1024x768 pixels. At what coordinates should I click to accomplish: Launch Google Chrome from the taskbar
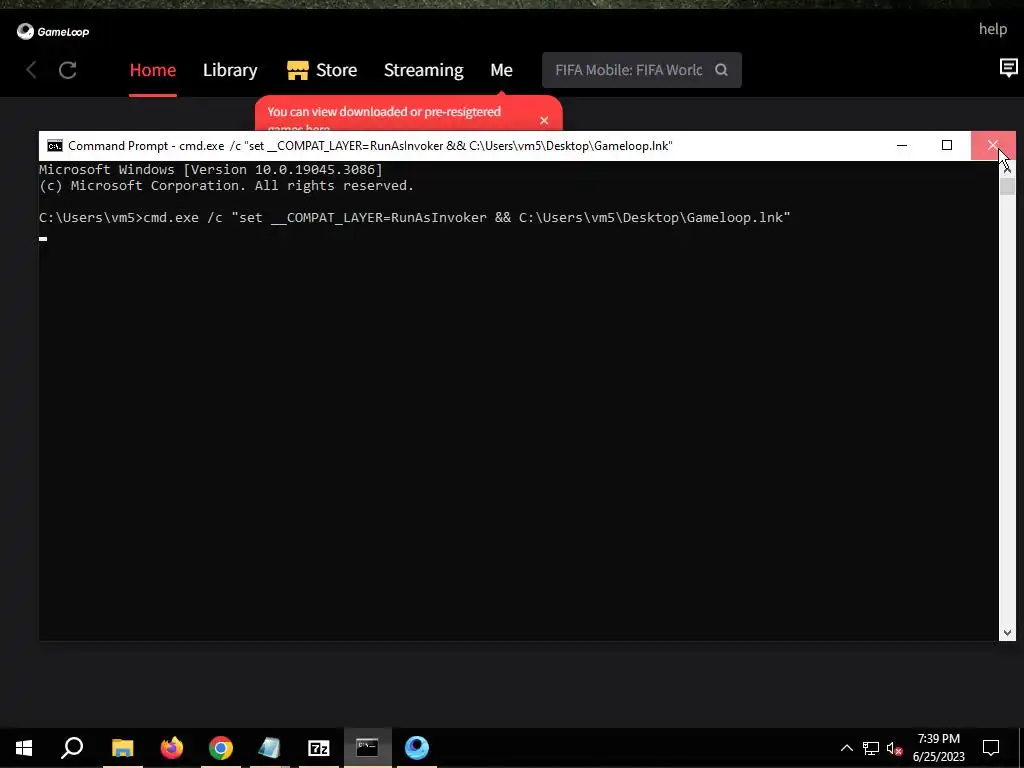point(221,748)
